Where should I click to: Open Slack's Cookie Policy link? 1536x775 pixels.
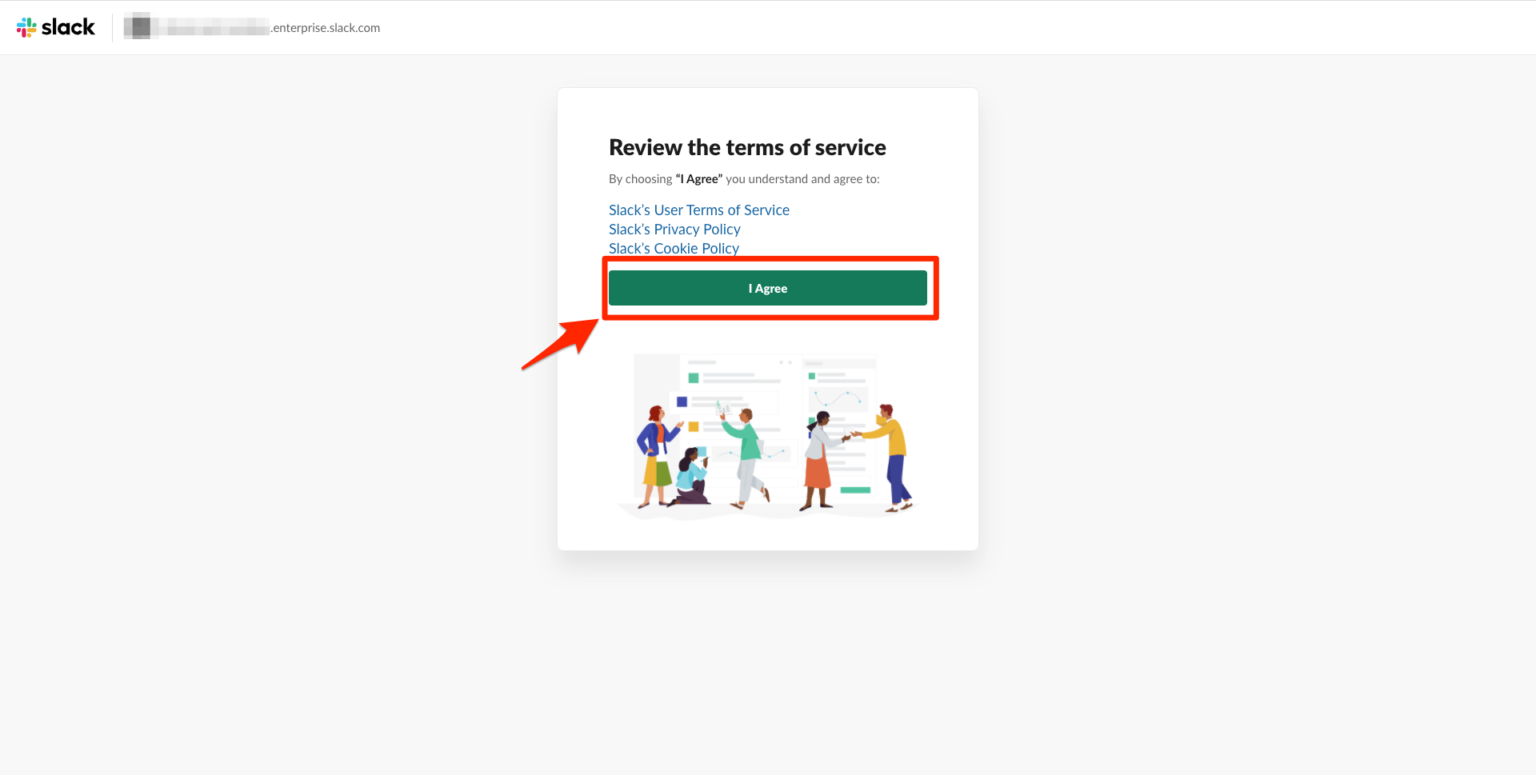[673, 248]
